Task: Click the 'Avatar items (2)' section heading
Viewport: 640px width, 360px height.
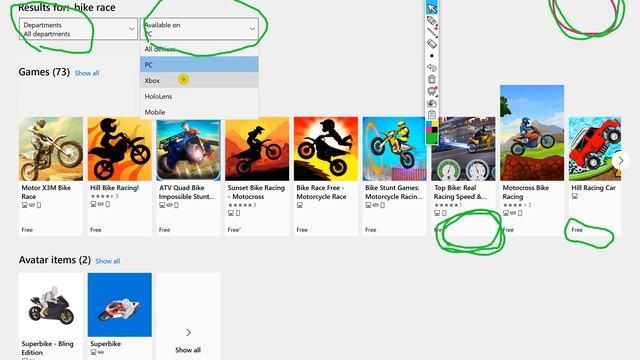Action: pyautogui.click(x=55, y=260)
